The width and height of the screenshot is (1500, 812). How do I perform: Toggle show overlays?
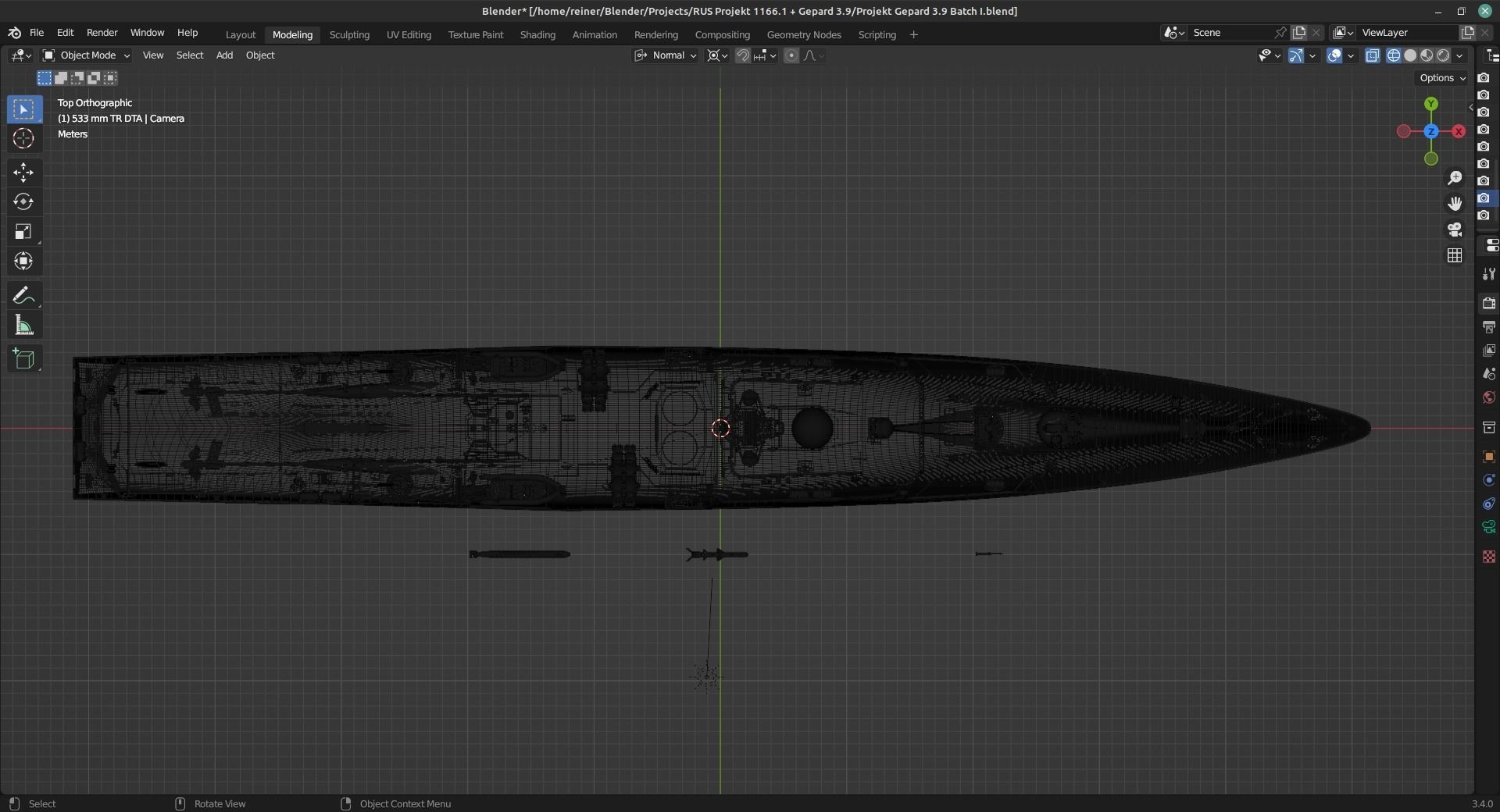(x=1334, y=55)
